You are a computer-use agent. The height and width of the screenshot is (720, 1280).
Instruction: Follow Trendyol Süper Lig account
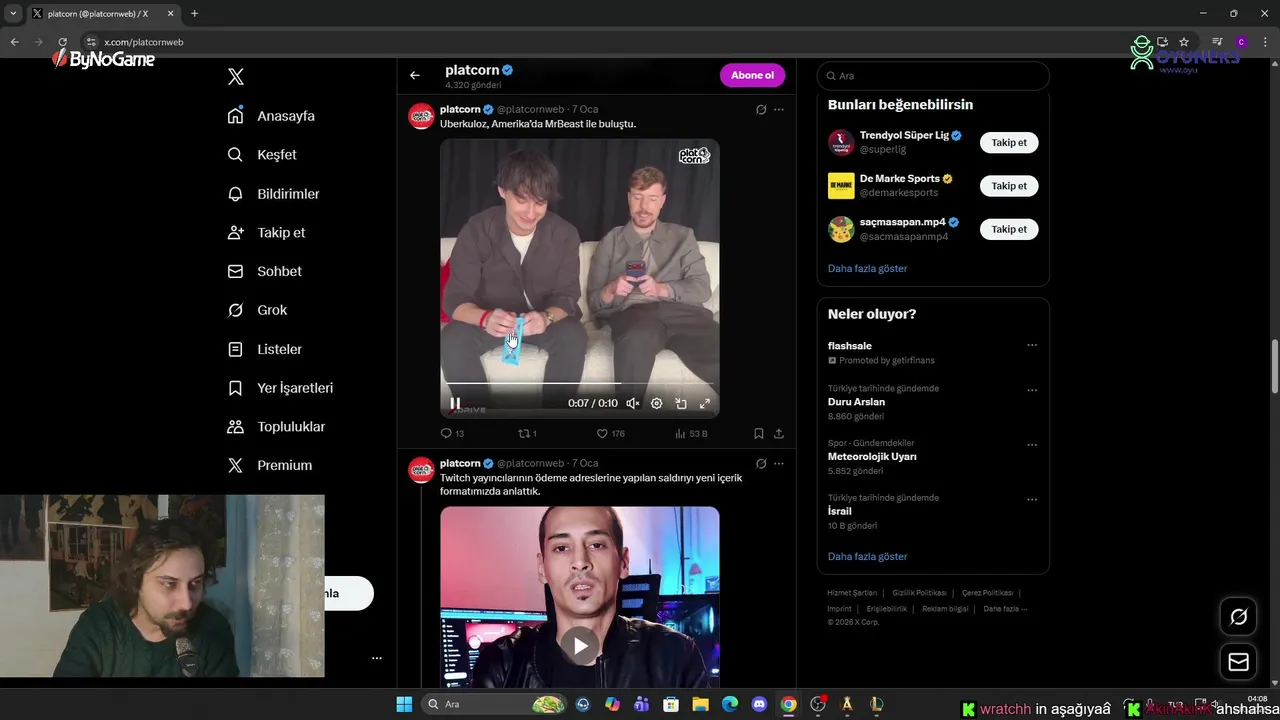point(1009,143)
